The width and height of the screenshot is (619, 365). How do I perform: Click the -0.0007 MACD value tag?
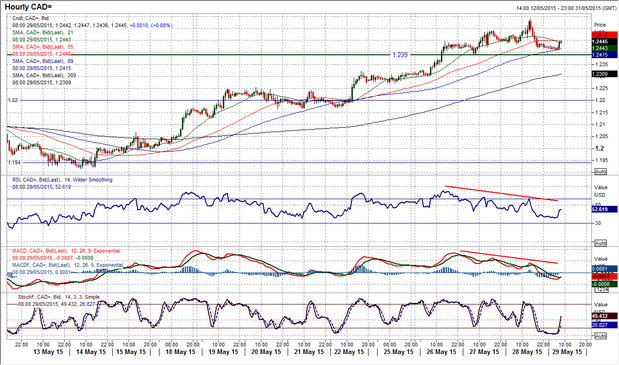[605, 277]
